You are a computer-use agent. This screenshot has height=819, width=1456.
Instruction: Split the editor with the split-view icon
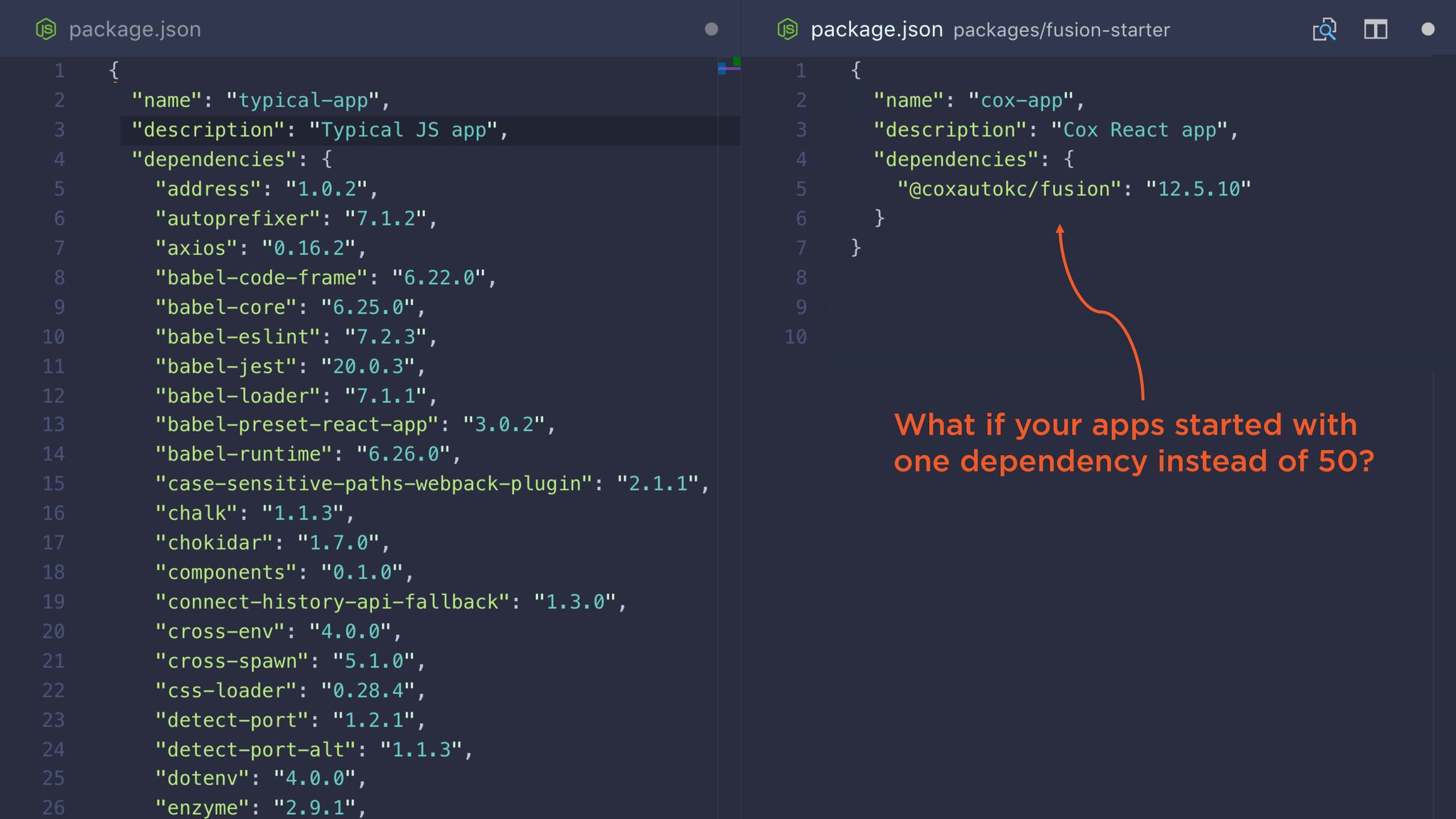click(x=1376, y=29)
